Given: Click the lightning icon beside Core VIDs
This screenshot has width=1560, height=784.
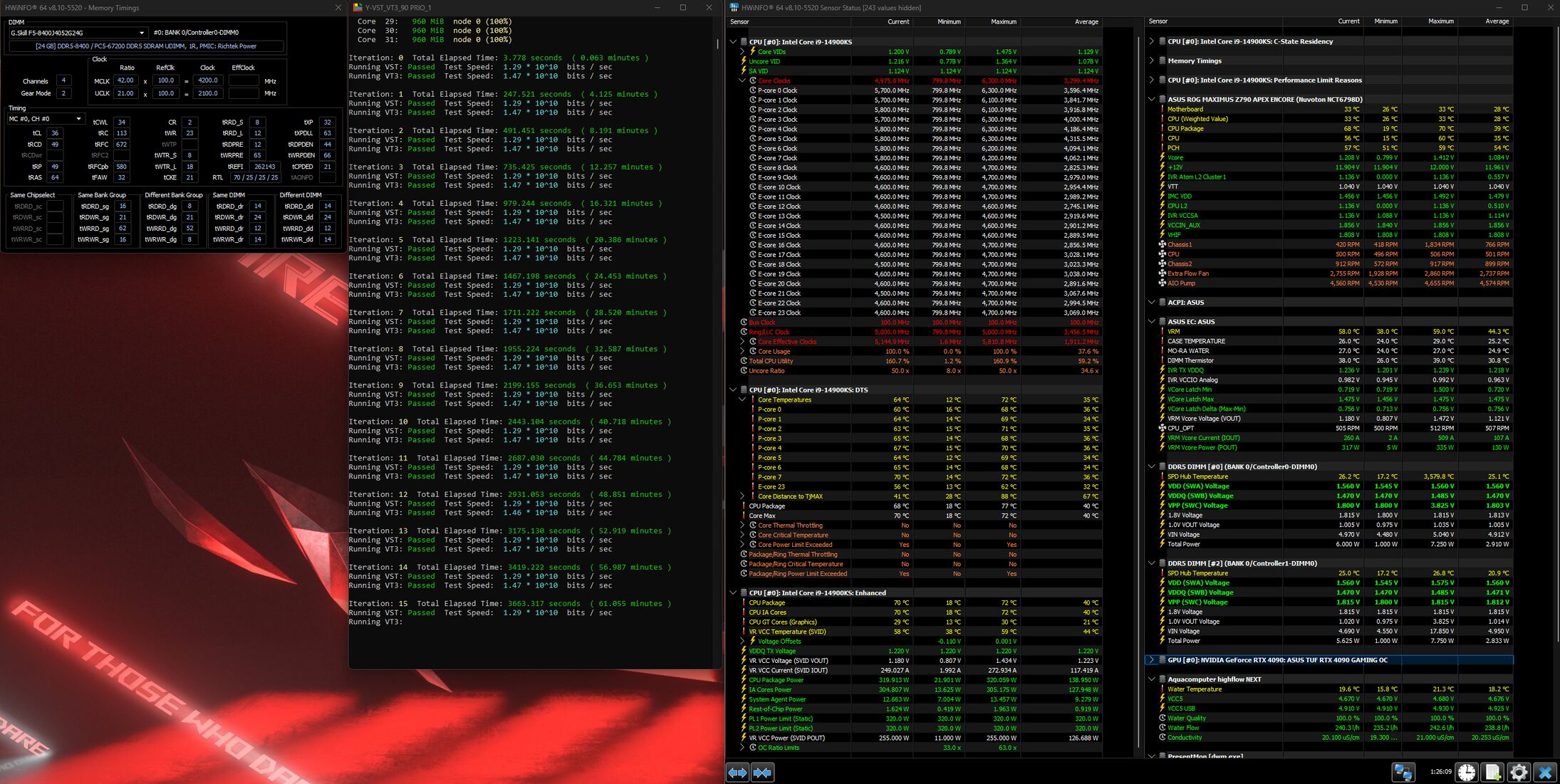Looking at the screenshot, I should (752, 51).
